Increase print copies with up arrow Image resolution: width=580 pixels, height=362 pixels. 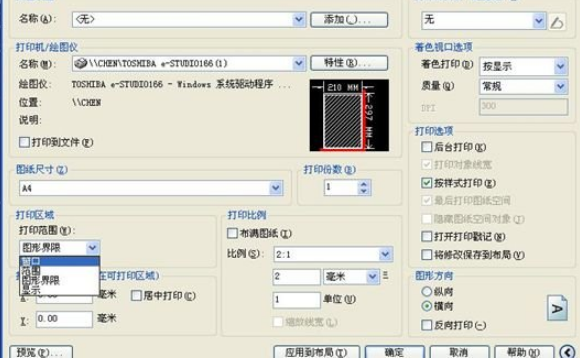click(364, 184)
